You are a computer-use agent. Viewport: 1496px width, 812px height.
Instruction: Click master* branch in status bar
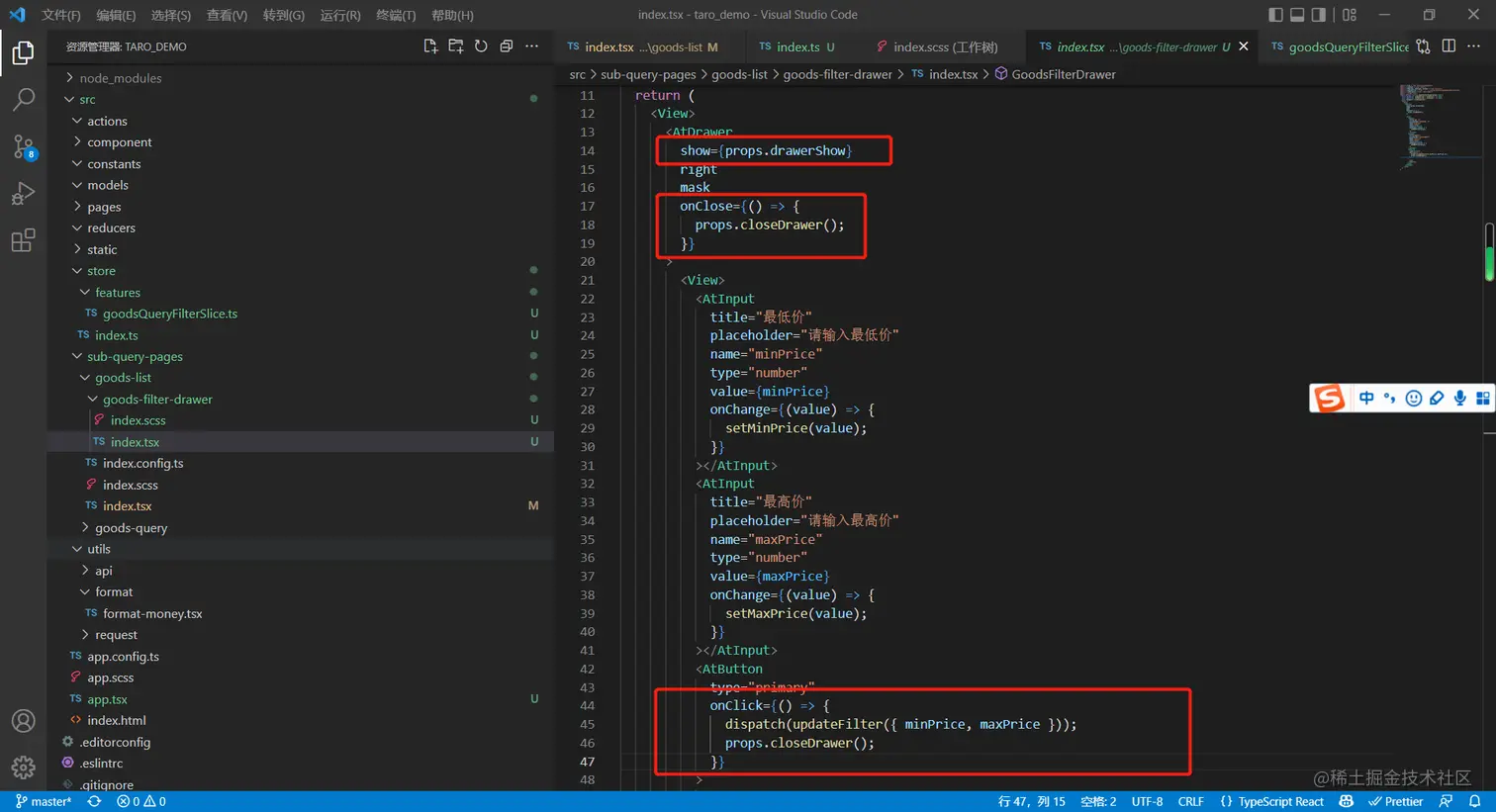coord(44,801)
